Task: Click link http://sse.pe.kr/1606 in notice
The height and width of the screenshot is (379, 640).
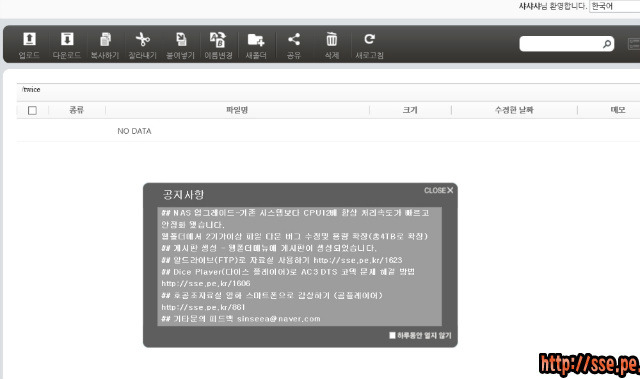Action: 206,283
